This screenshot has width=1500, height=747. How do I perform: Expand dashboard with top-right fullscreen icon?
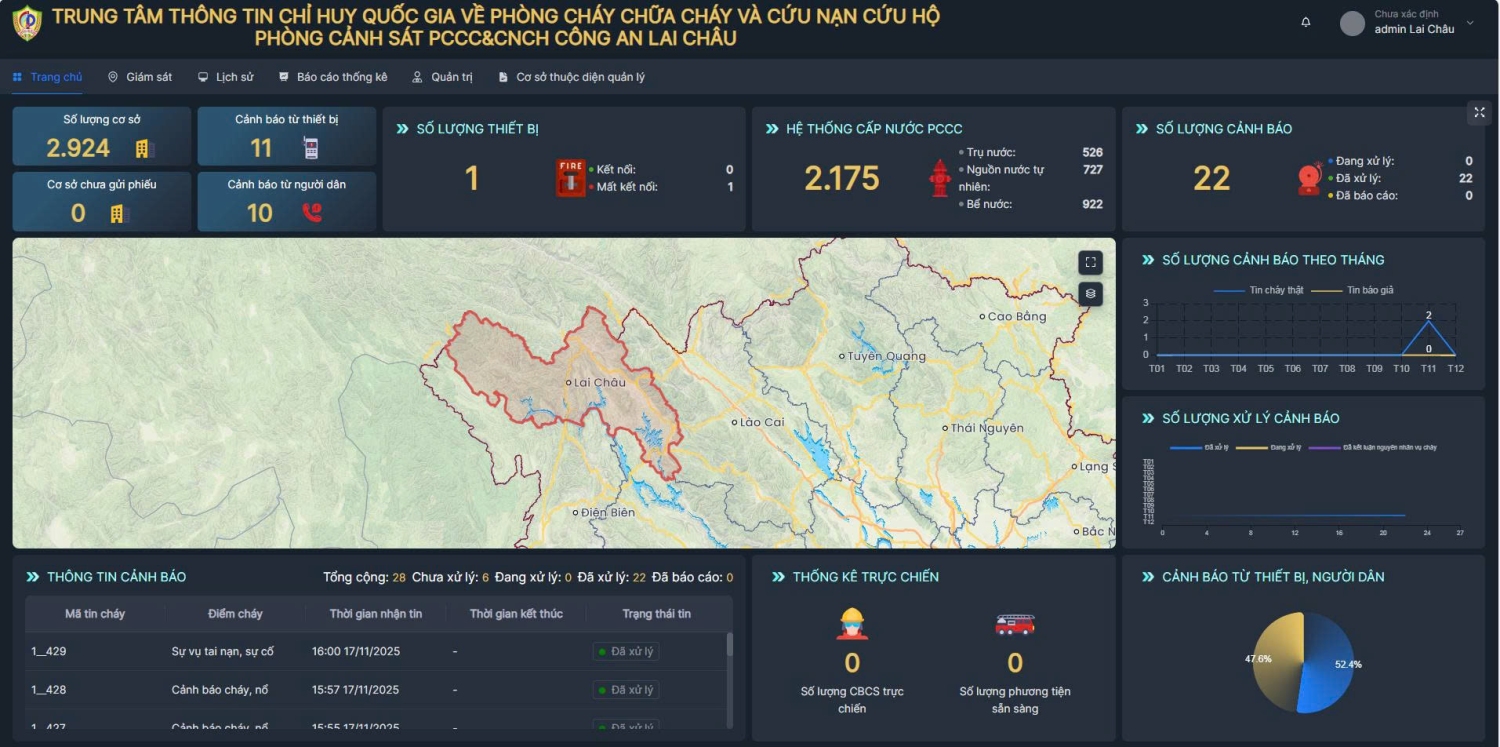(x=1479, y=113)
